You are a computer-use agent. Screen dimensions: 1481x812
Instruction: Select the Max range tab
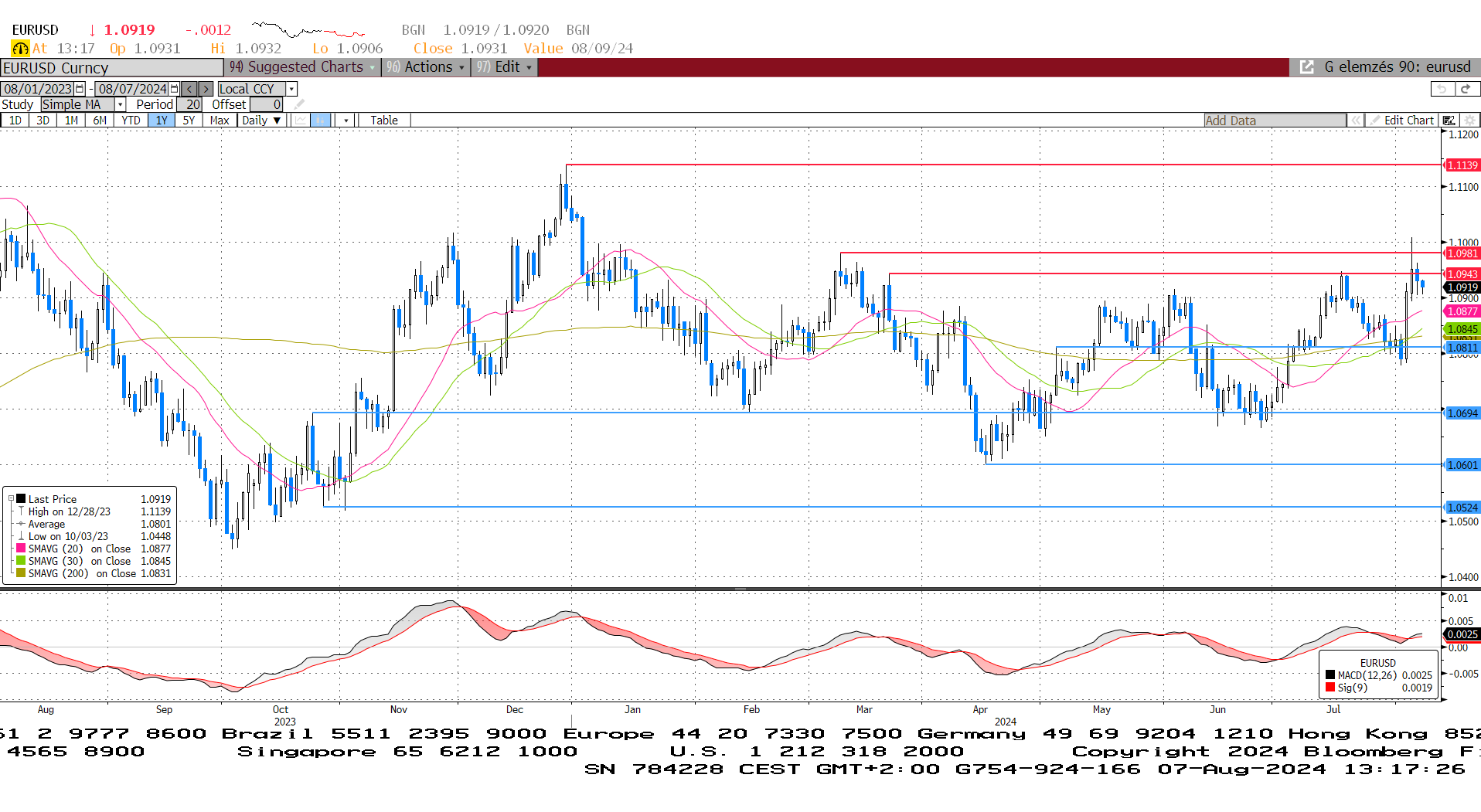pyautogui.click(x=220, y=121)
